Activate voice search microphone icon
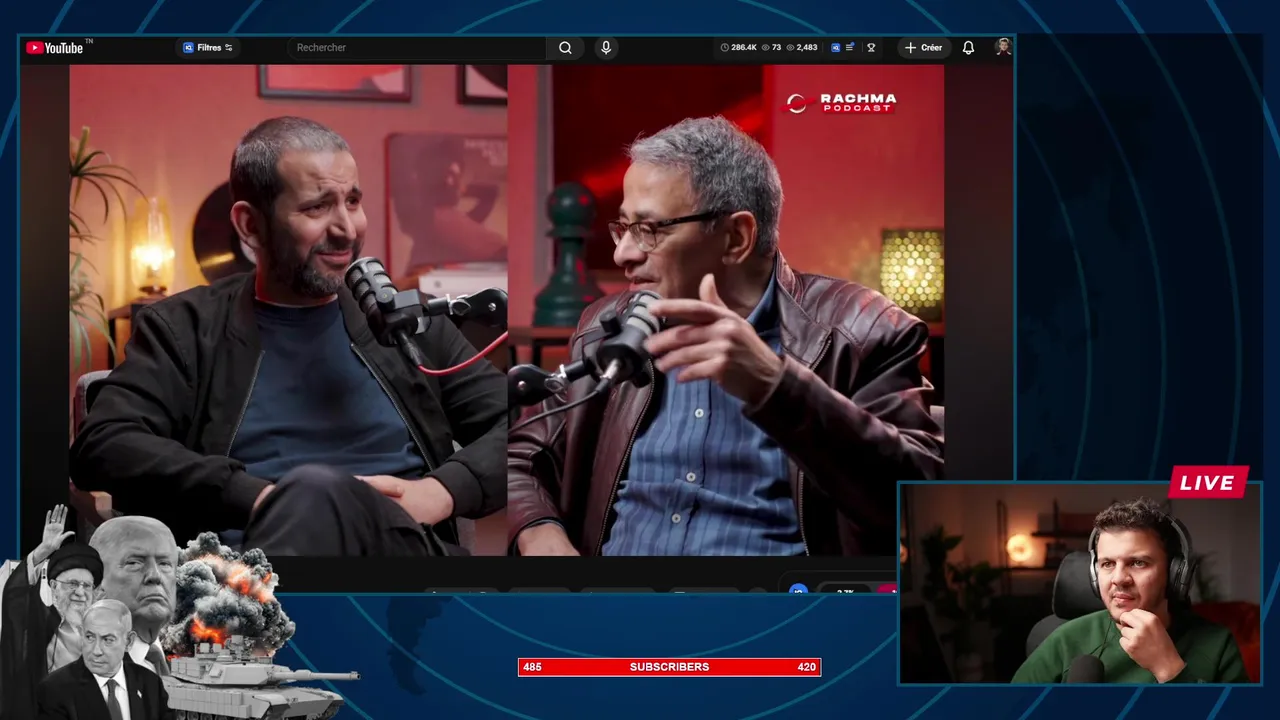The height and width of the screenshot is (720, 1280). point(605,47)
